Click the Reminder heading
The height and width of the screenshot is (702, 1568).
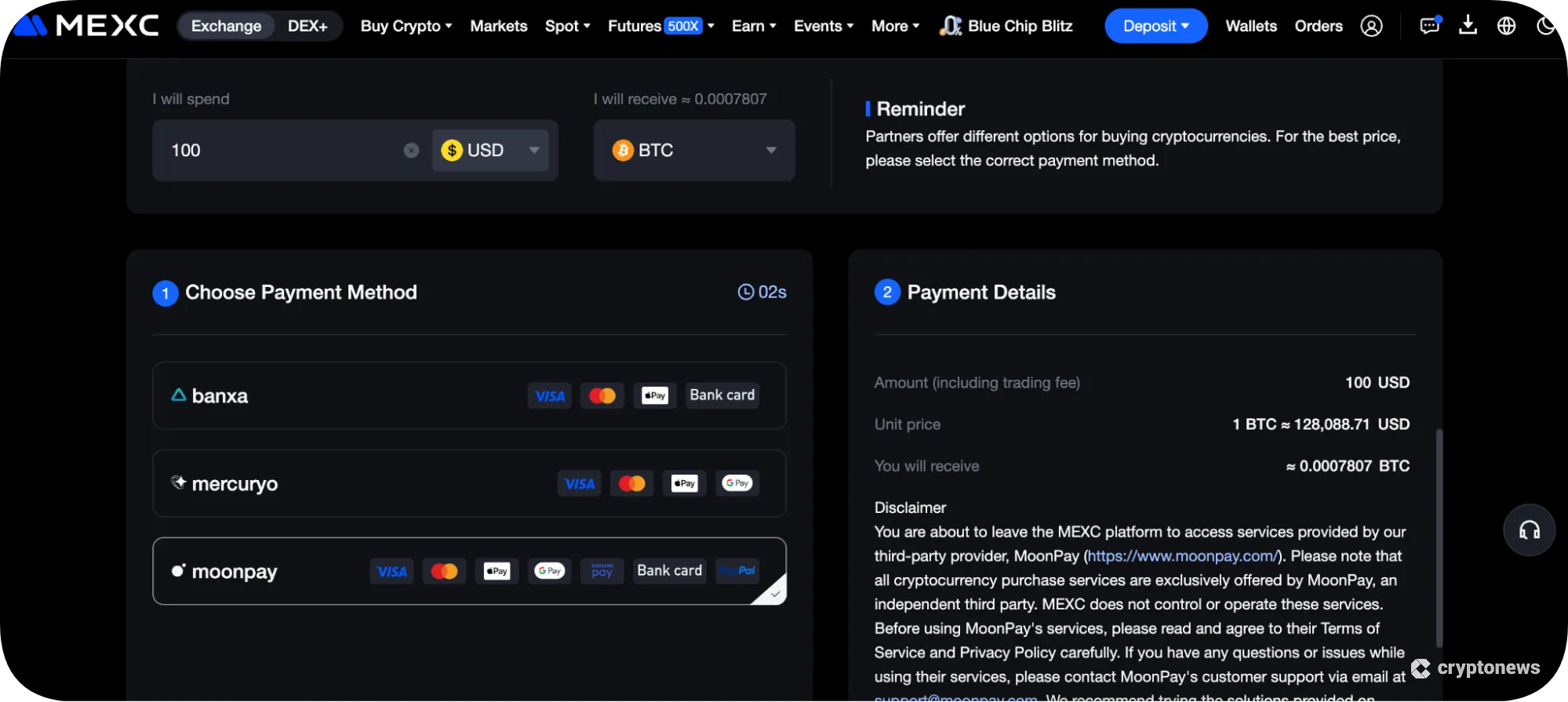click(920, 109)
